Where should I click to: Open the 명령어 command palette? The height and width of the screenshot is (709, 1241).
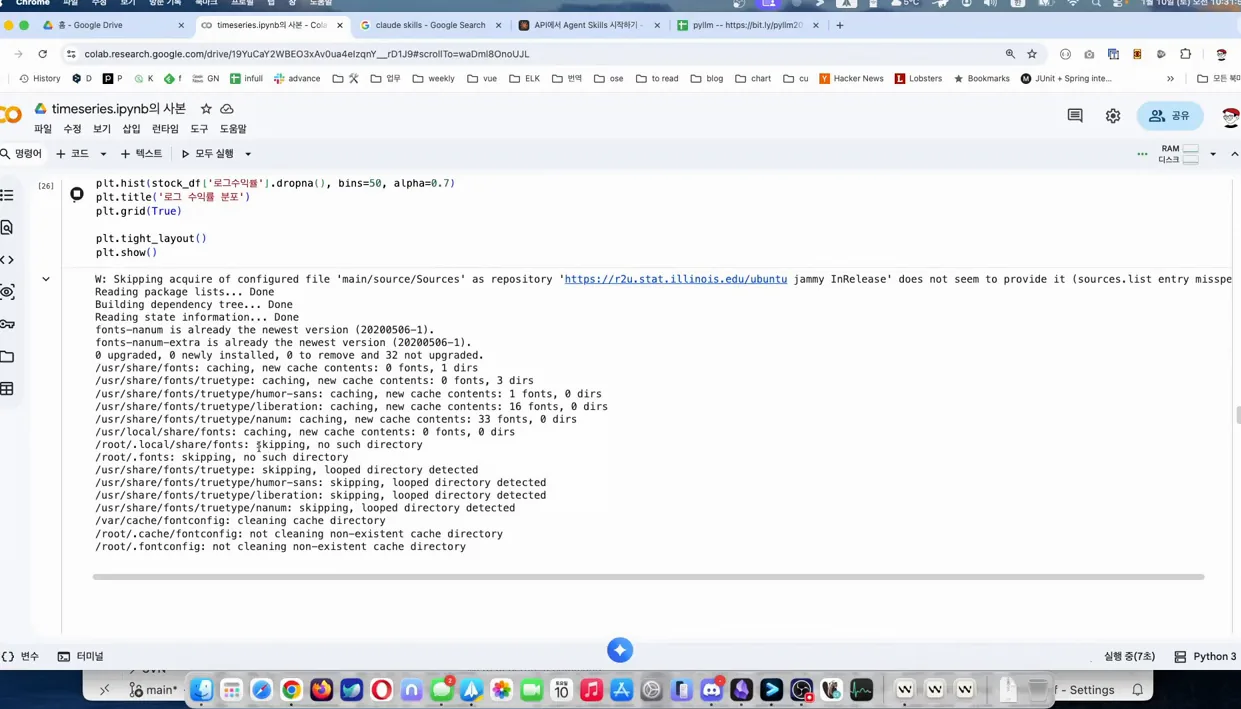[x=21, y=154]
